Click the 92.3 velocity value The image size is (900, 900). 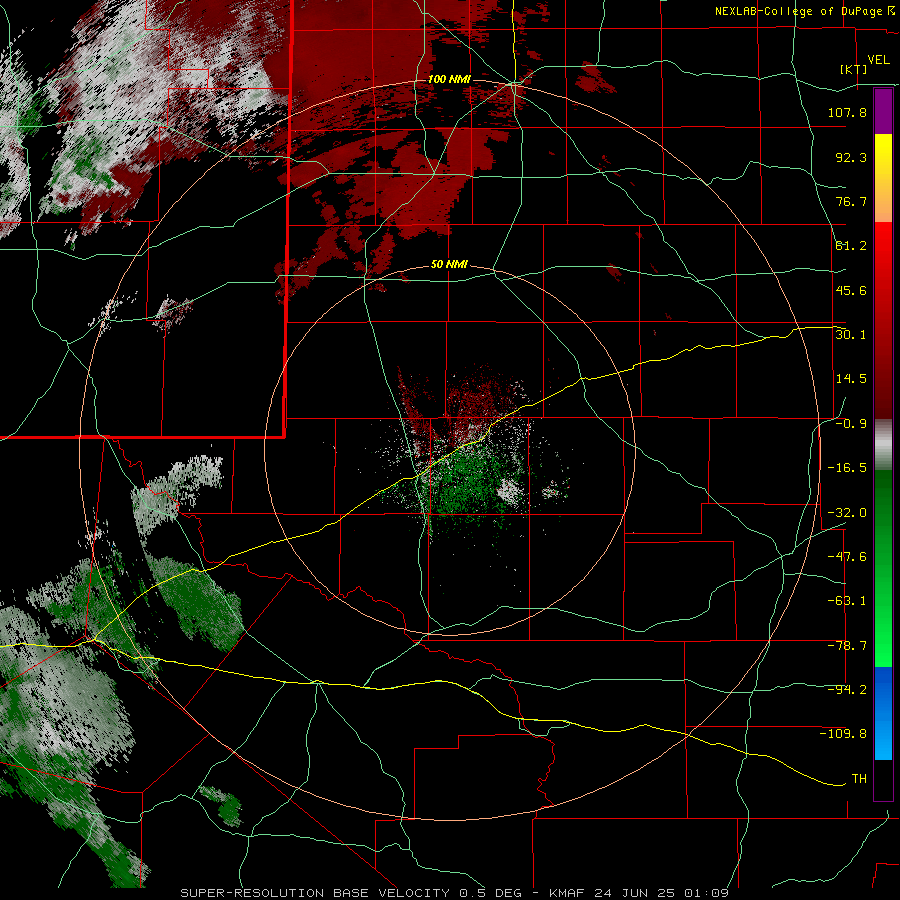pyautogui.click(x=851, y=157)
